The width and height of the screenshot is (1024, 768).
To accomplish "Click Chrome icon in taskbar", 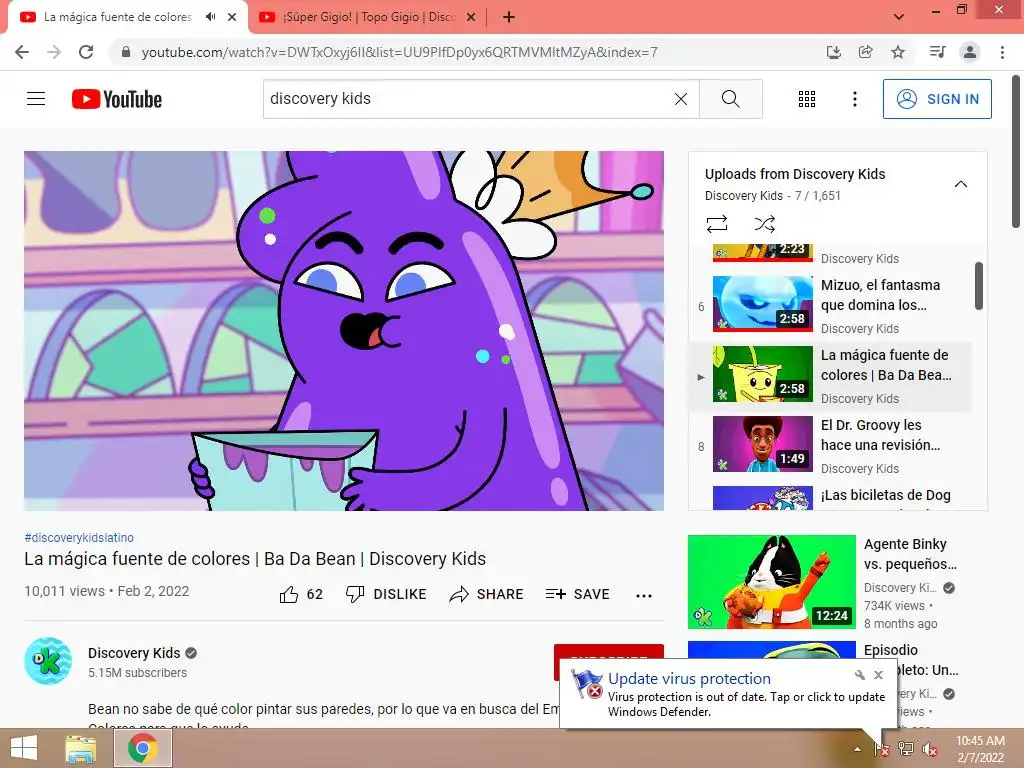I will [142, 748].
